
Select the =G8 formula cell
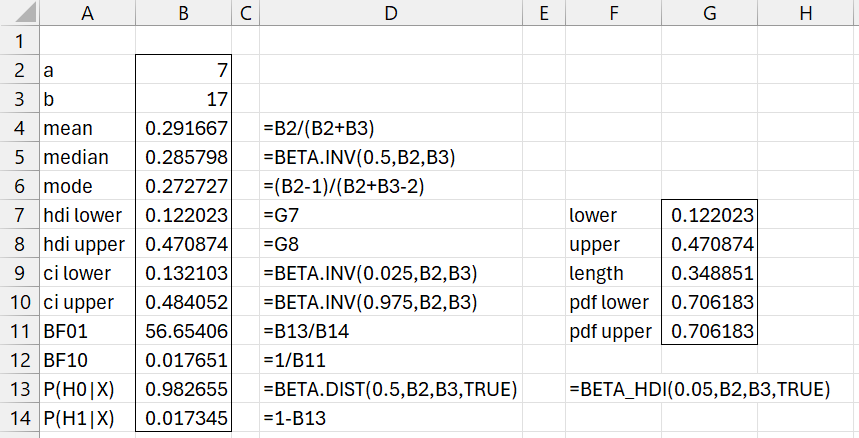pyautogui.click(x=391, y=244)
